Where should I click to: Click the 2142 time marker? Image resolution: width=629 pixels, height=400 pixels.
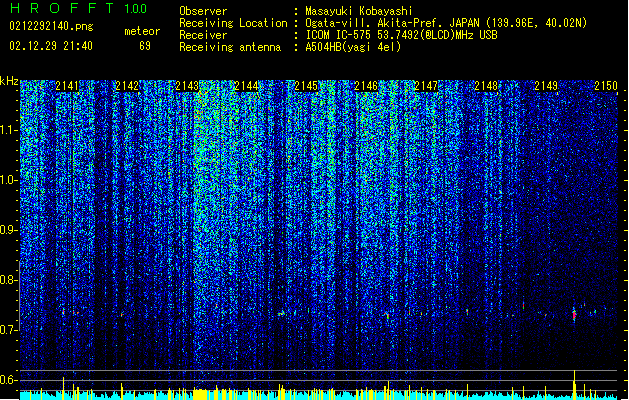coord(127,86)
